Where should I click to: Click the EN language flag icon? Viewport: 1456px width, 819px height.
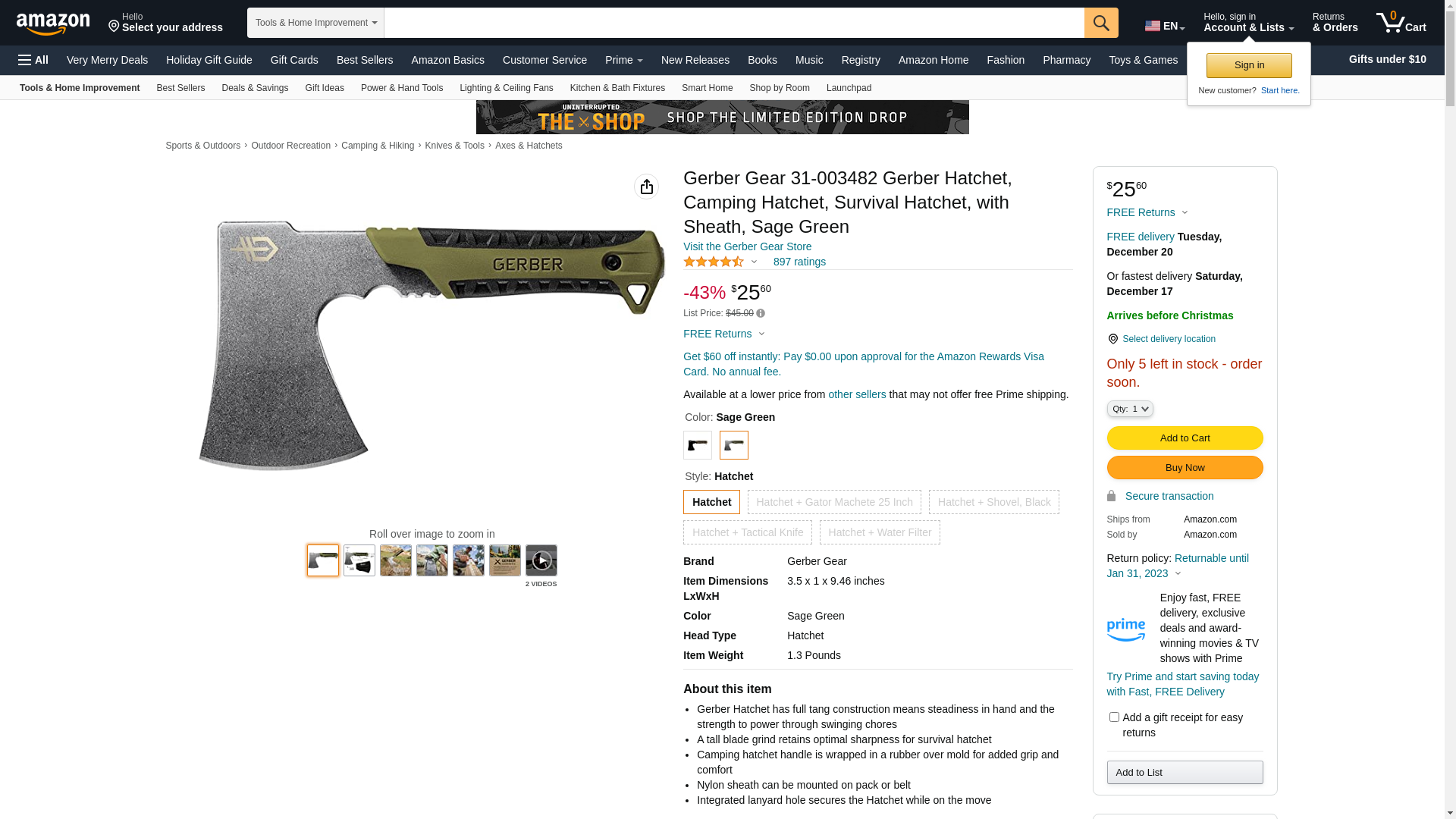click(x=1152, y=26)
